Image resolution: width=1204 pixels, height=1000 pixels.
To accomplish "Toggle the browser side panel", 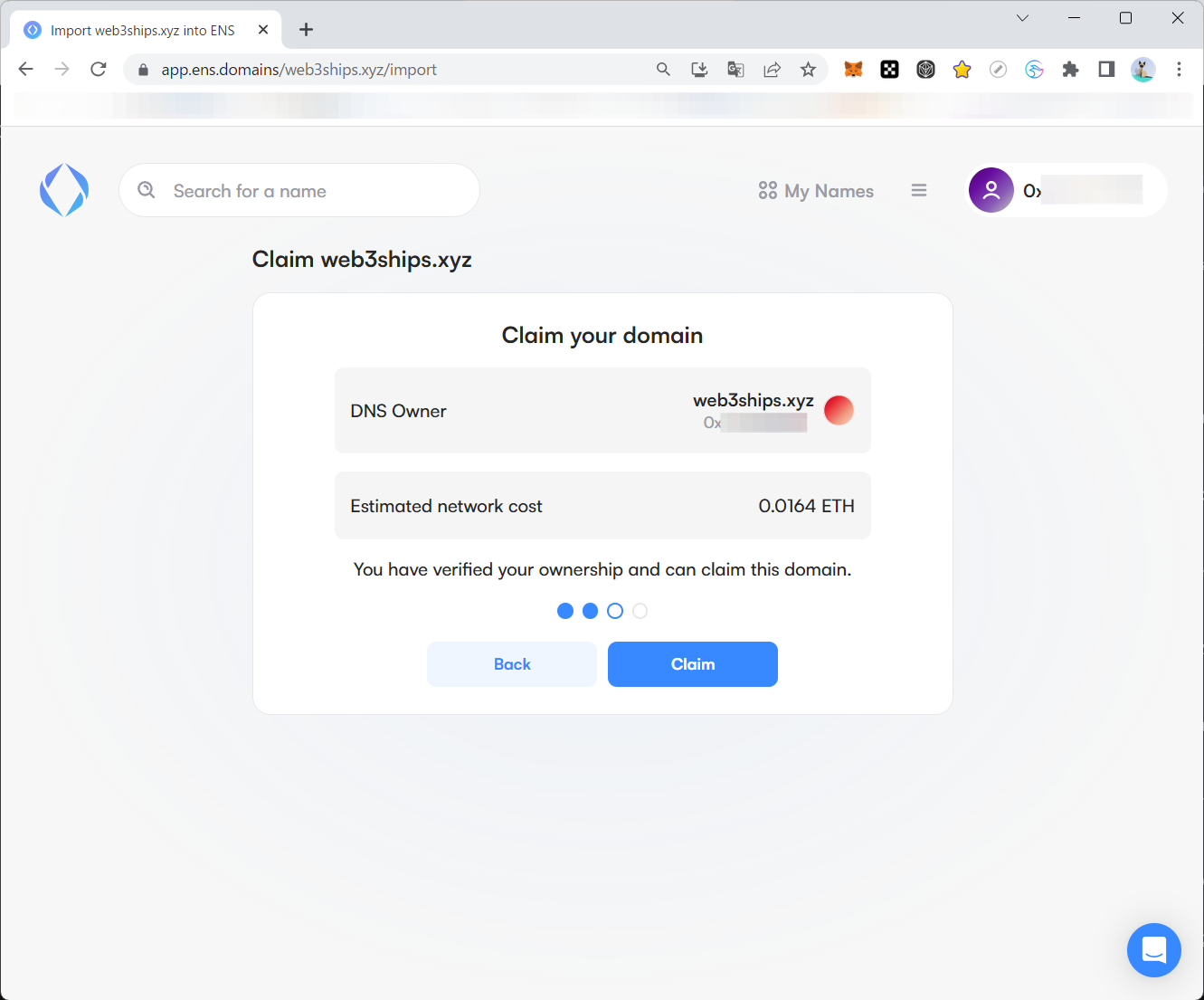I will [x=1106, y=70].
